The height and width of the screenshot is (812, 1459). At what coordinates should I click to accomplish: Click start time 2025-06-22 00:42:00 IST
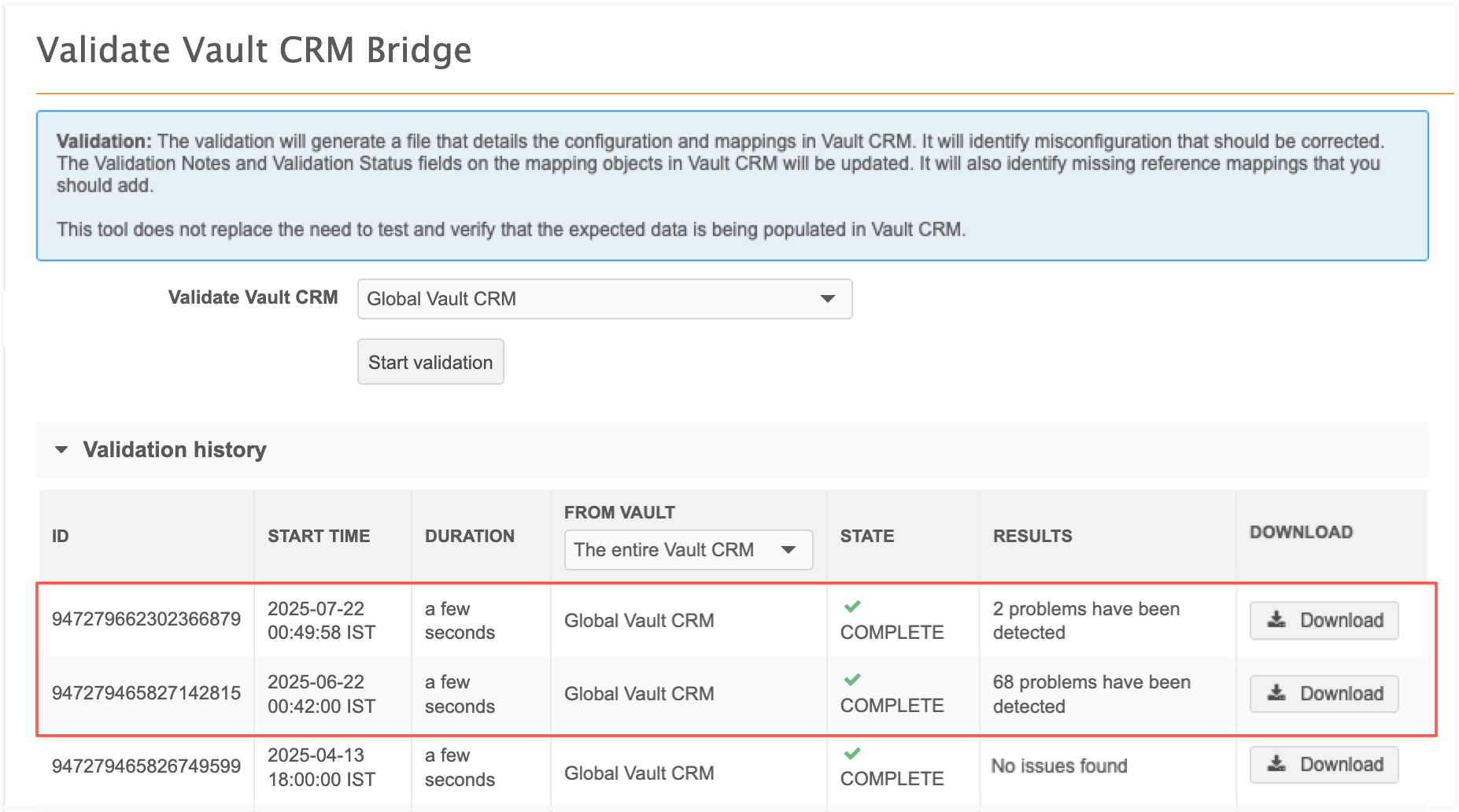click(x=321, y=694)
